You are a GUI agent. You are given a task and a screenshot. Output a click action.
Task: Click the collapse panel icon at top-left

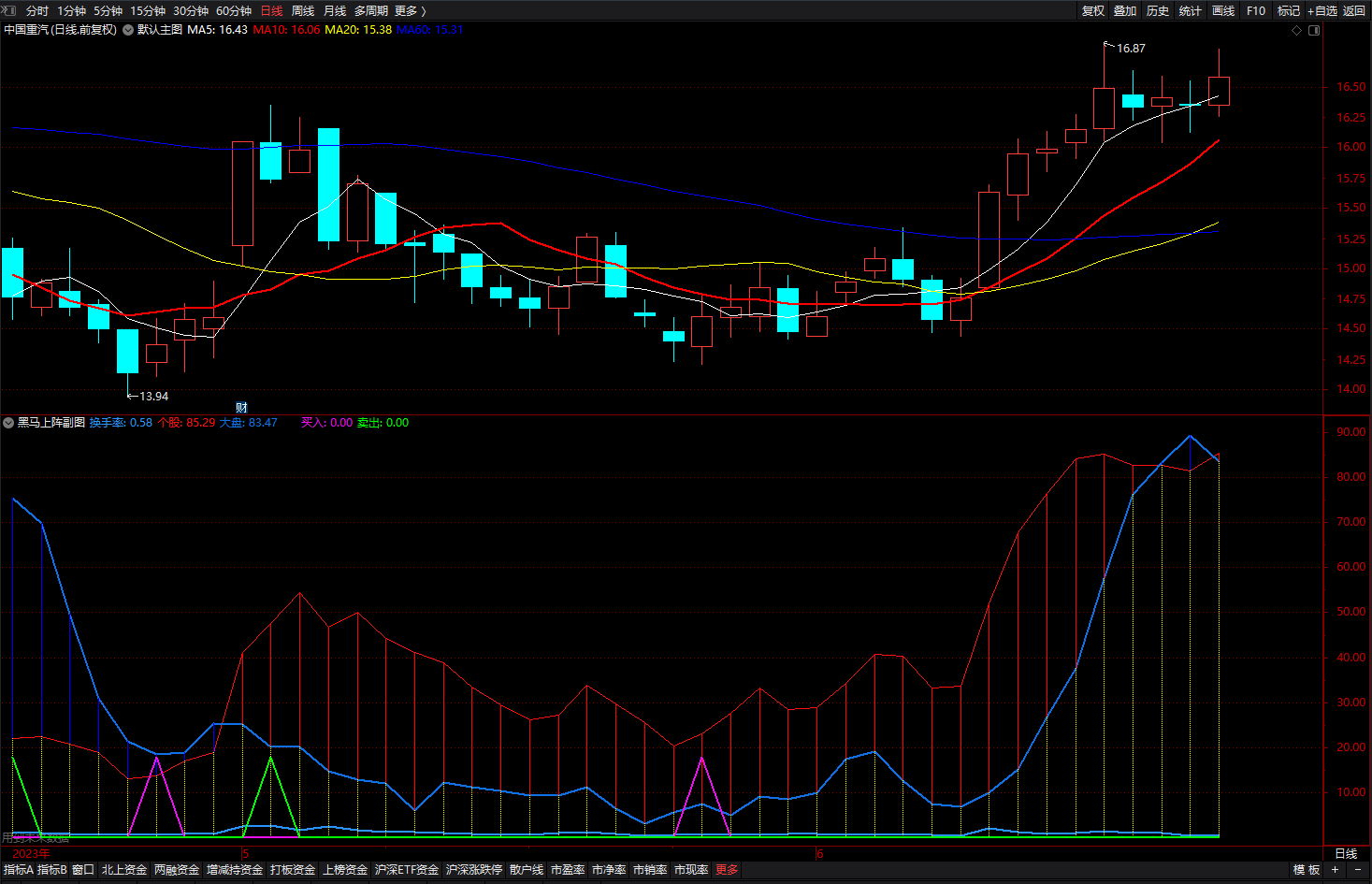coord(10,10)
